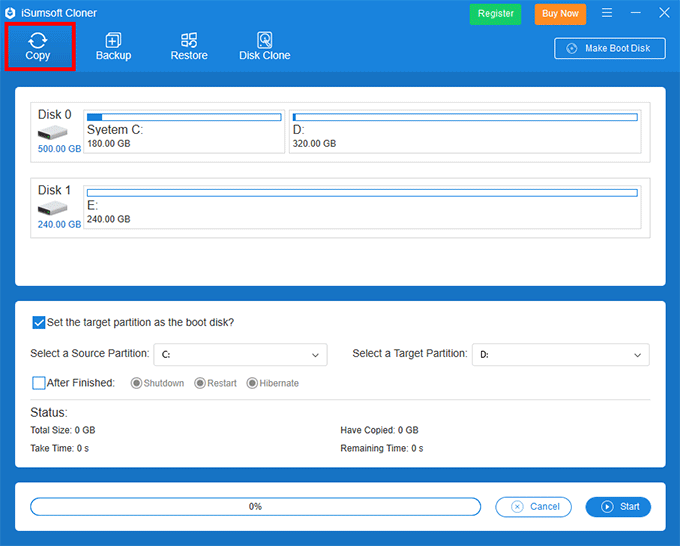Click the D: partition usage bar
The height and width of the screenshot is (546, 680).
click(465, 117)
